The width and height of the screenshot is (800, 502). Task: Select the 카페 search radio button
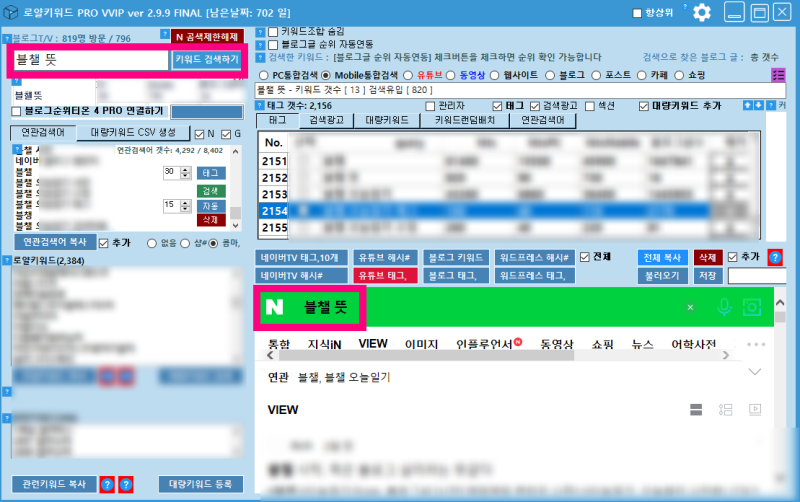[x=642, y=76]
